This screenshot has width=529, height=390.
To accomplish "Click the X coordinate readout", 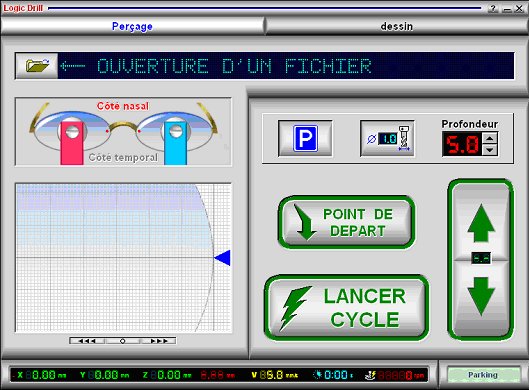I will pos(41,375).
